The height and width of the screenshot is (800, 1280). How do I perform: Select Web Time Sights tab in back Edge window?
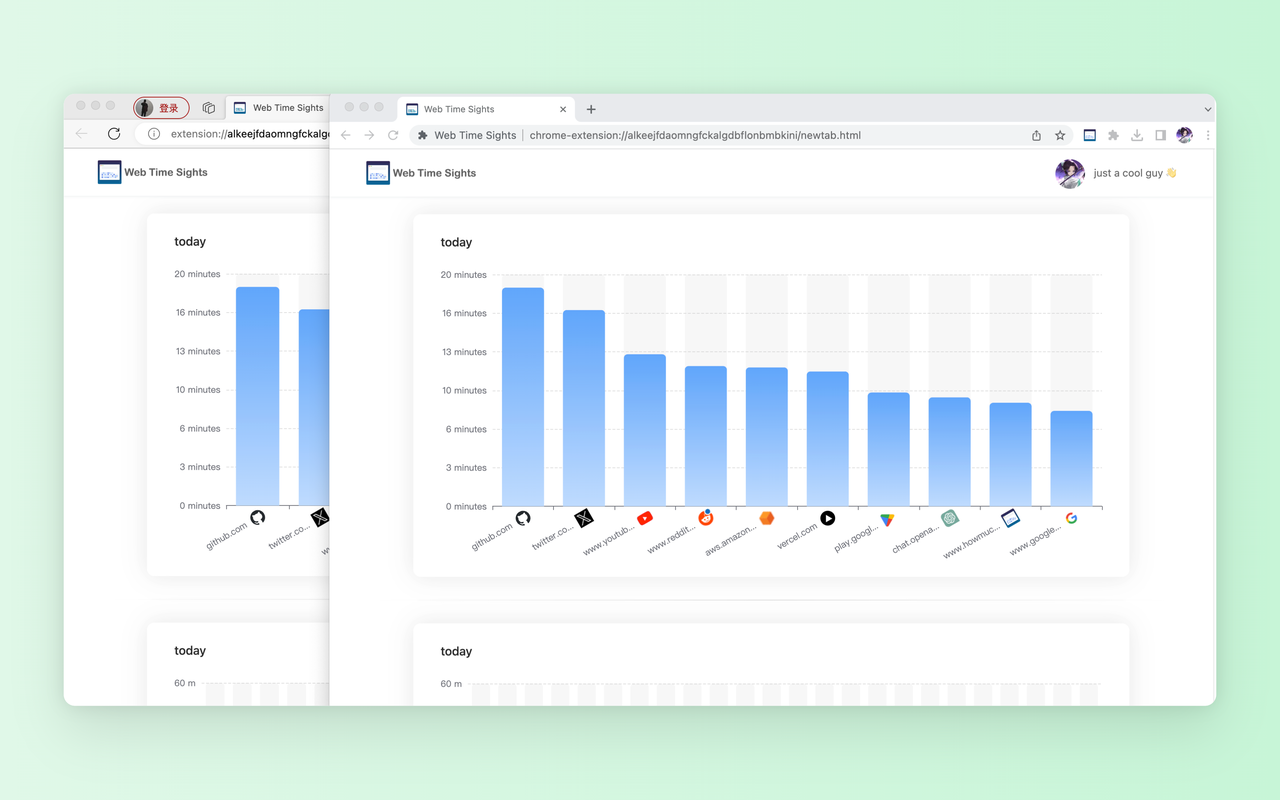tap(277, 108)
